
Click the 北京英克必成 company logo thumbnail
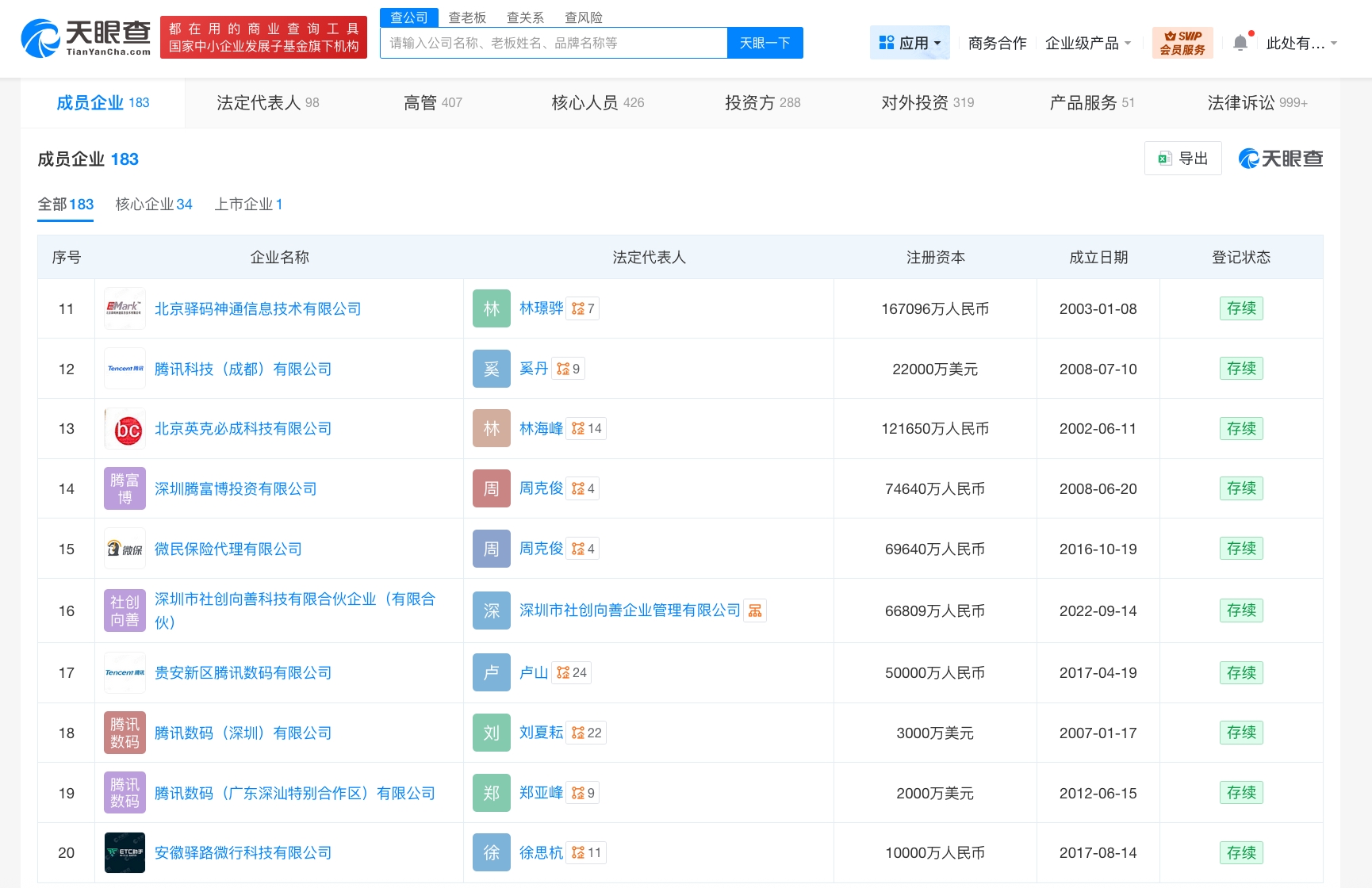125,429
